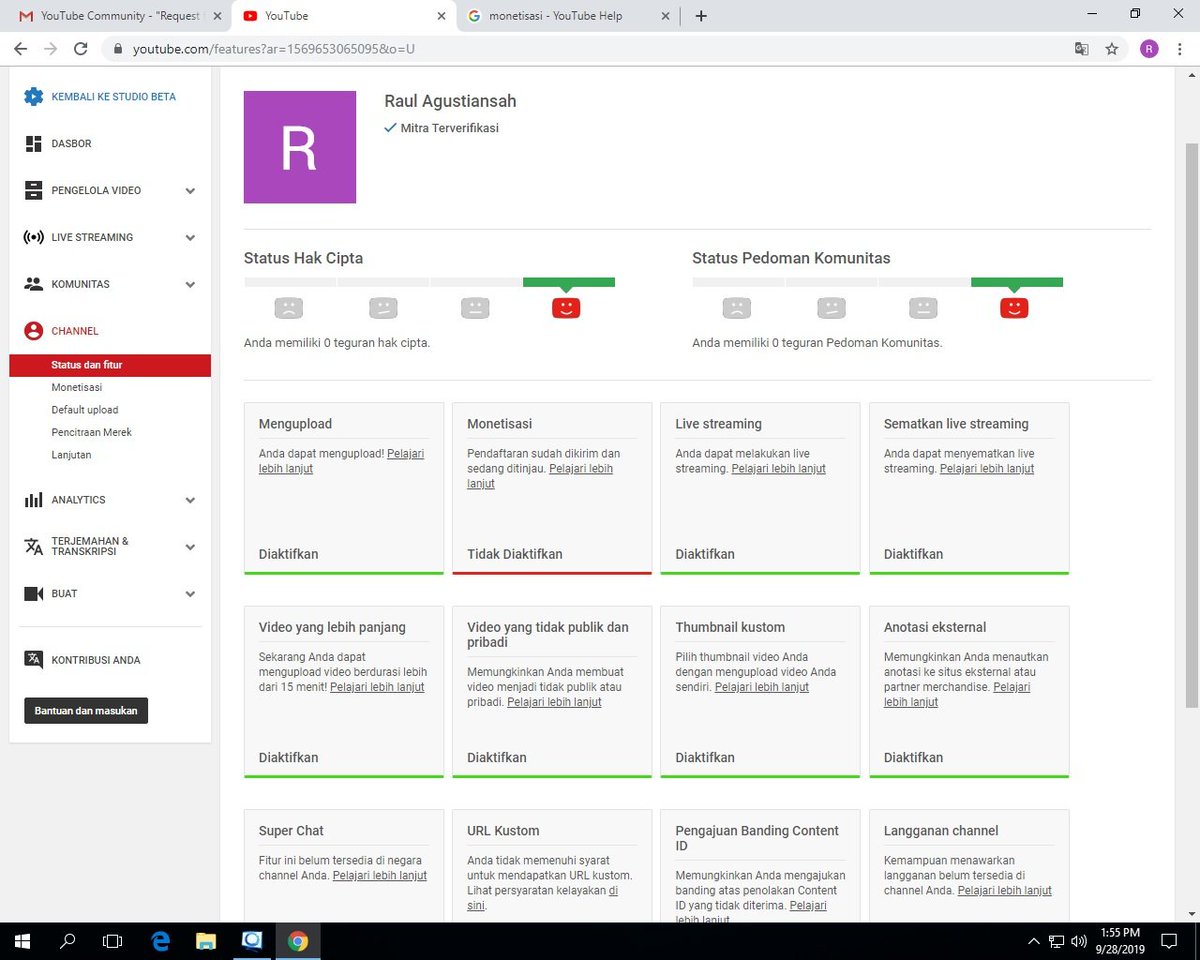Screen dimensions: 1200x960
Task: Open the Windows Start menu
Action: (21, 941)
